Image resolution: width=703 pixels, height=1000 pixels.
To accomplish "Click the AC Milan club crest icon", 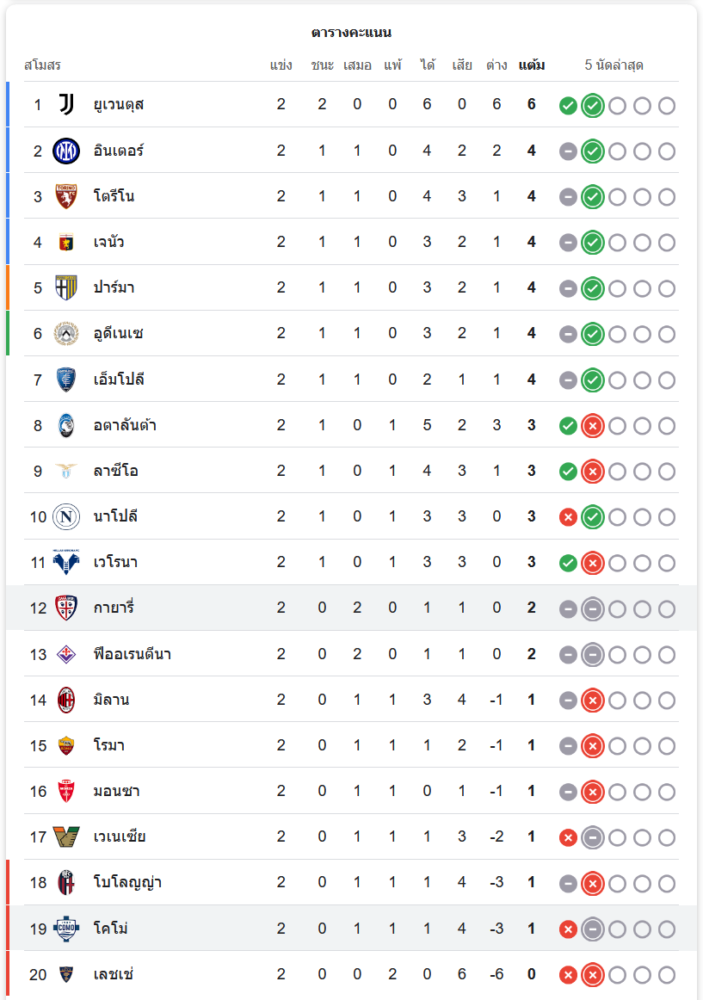I will [x=66, y=700].
